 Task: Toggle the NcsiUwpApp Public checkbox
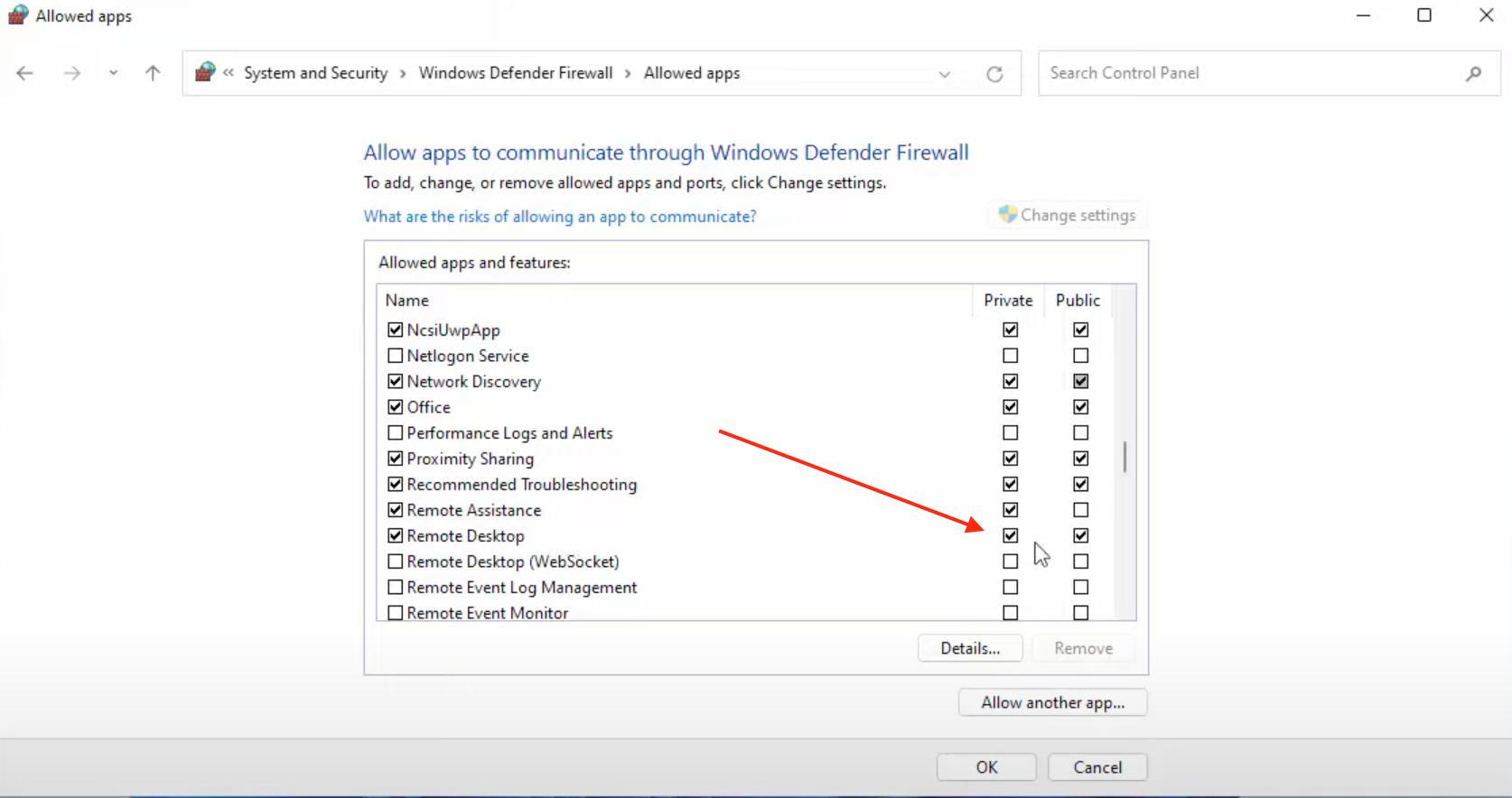coord(1081,330)
